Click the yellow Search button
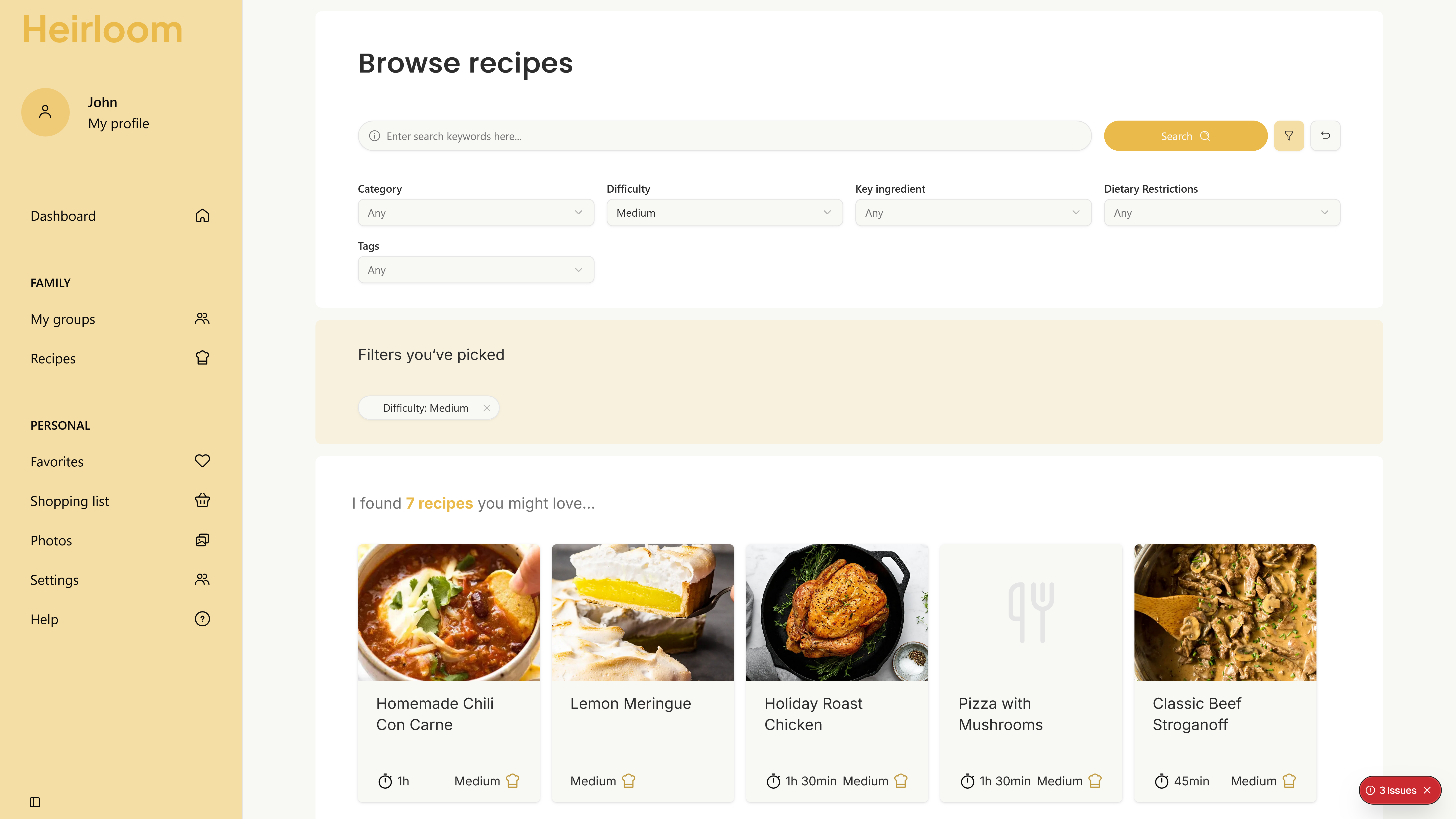 [x=1185, y=136]
